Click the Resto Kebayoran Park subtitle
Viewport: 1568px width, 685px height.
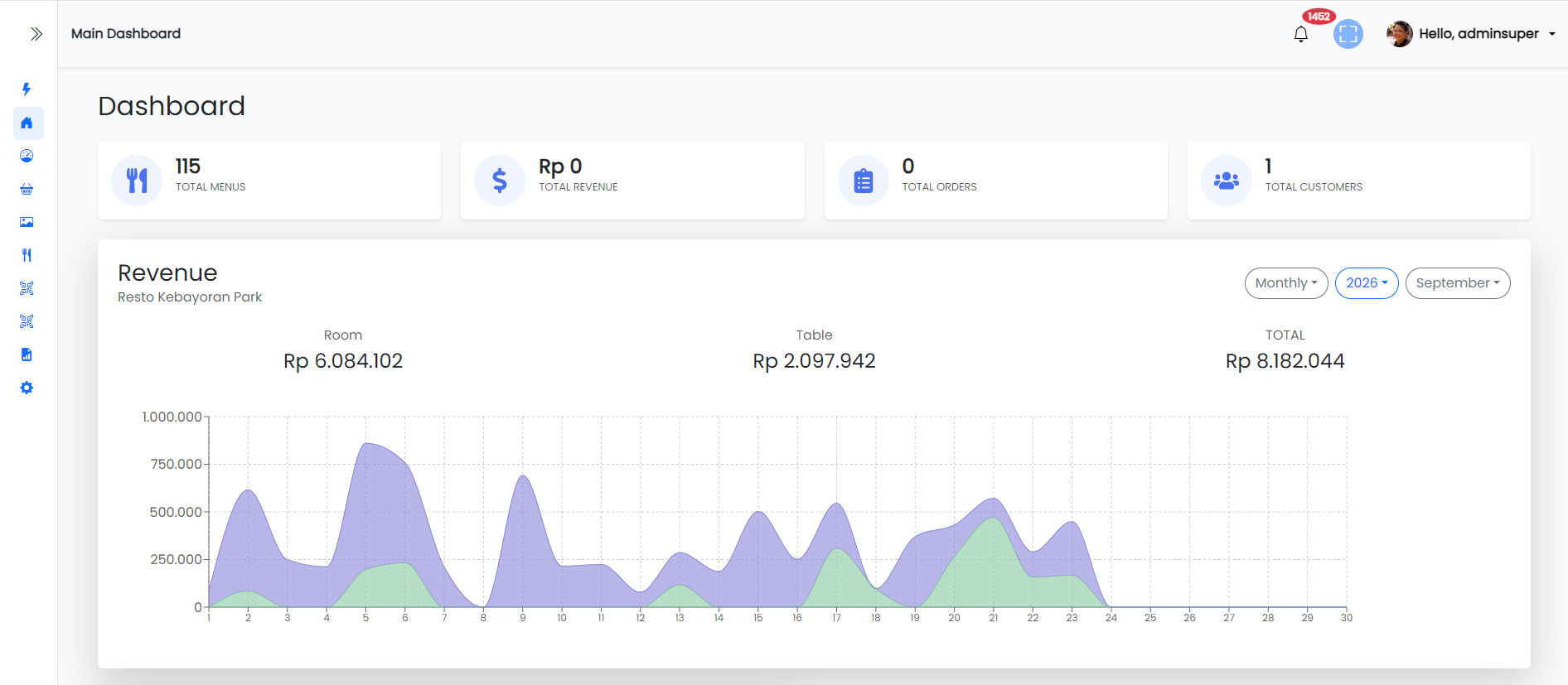(x=190, y=297)
